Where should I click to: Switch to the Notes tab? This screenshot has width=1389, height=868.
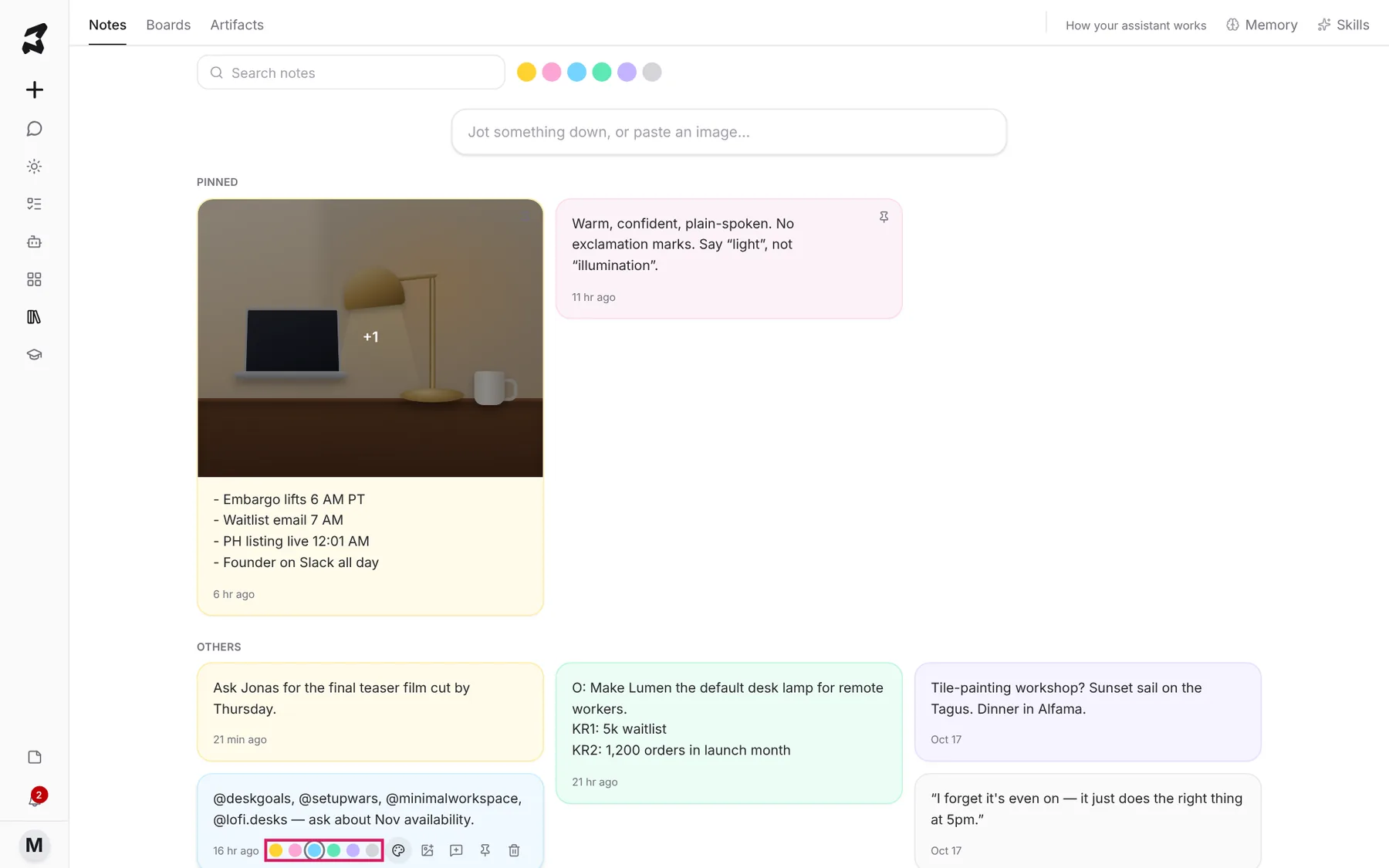[x=107, y=25]
